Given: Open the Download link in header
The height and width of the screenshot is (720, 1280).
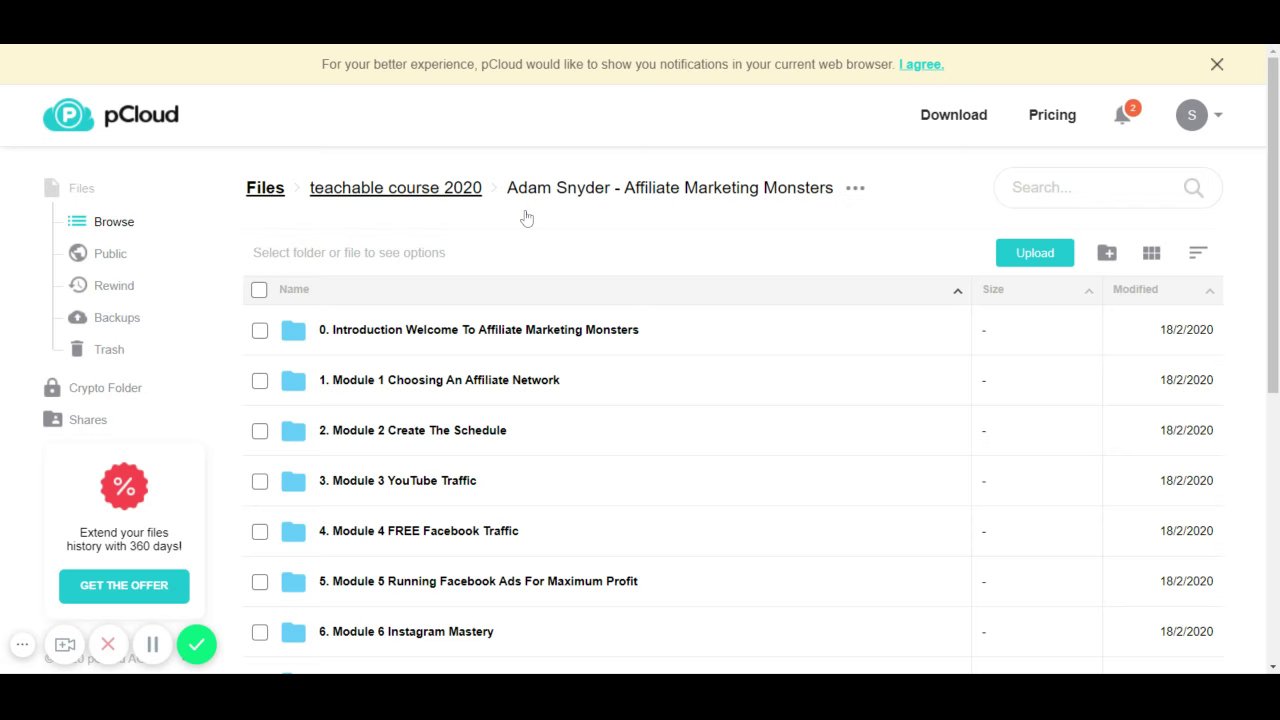Looking at the screenshot, I should 953,115.
